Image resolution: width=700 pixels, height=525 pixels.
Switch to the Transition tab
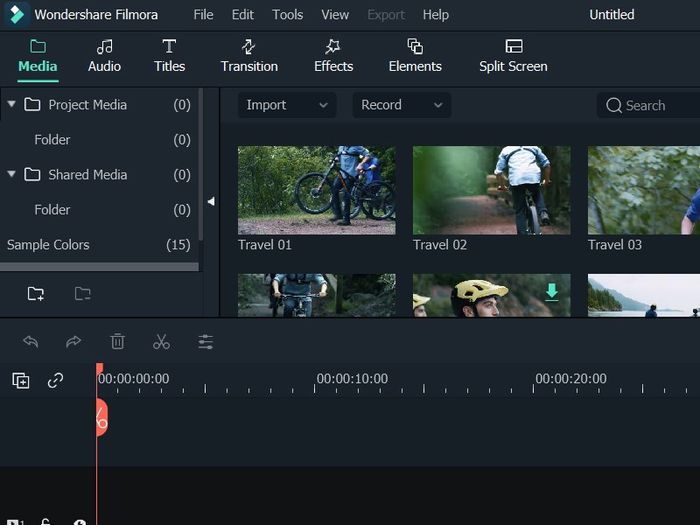249,56
